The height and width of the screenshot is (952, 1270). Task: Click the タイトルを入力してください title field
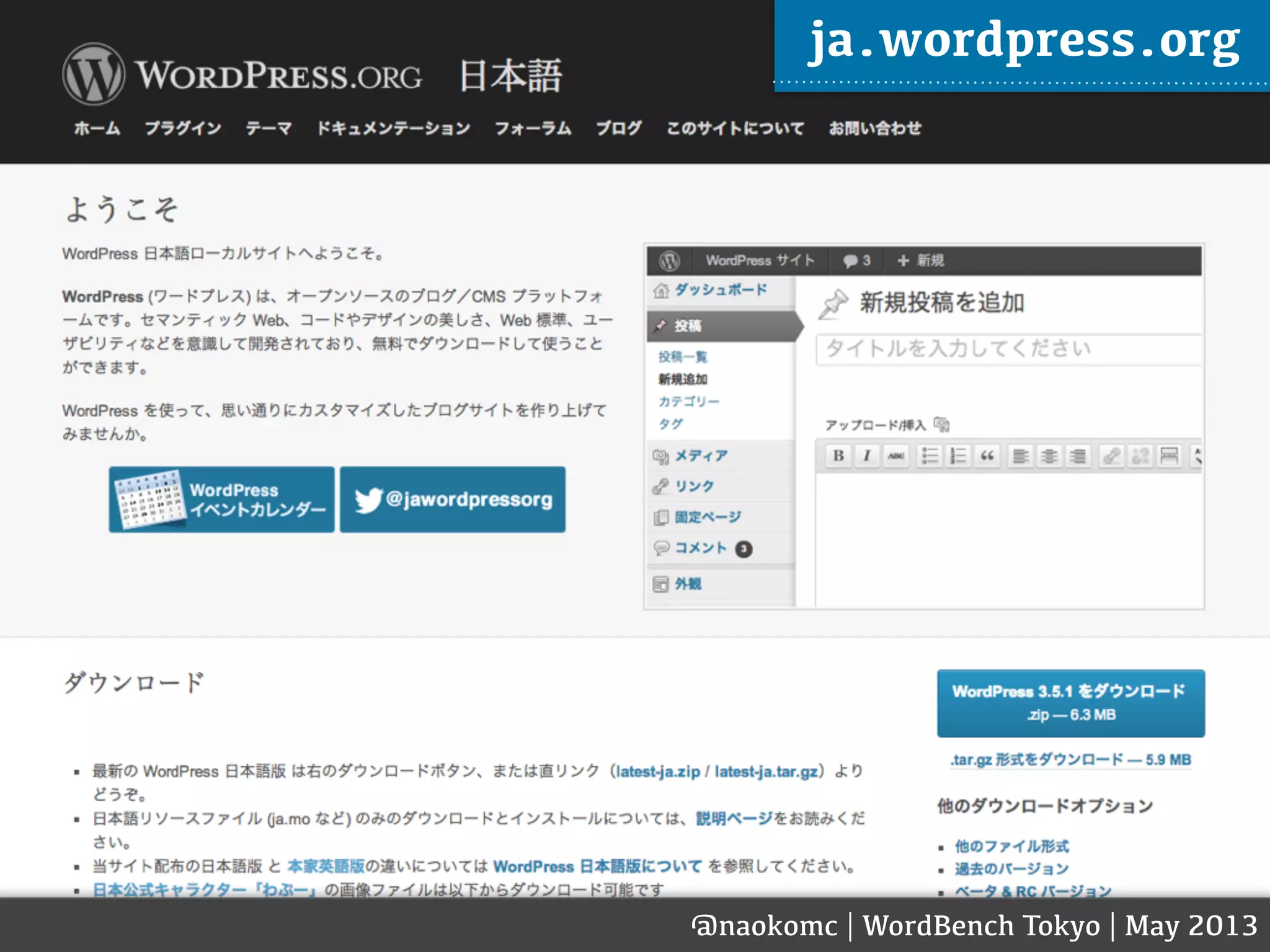(1009, 349)
